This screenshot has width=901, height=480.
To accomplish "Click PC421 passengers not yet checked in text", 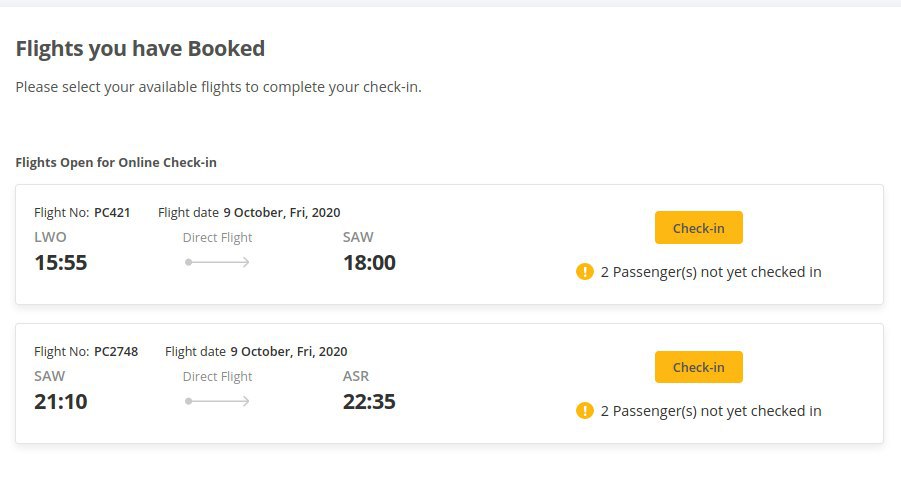I will pyautogui.click(x=711, y=272).
